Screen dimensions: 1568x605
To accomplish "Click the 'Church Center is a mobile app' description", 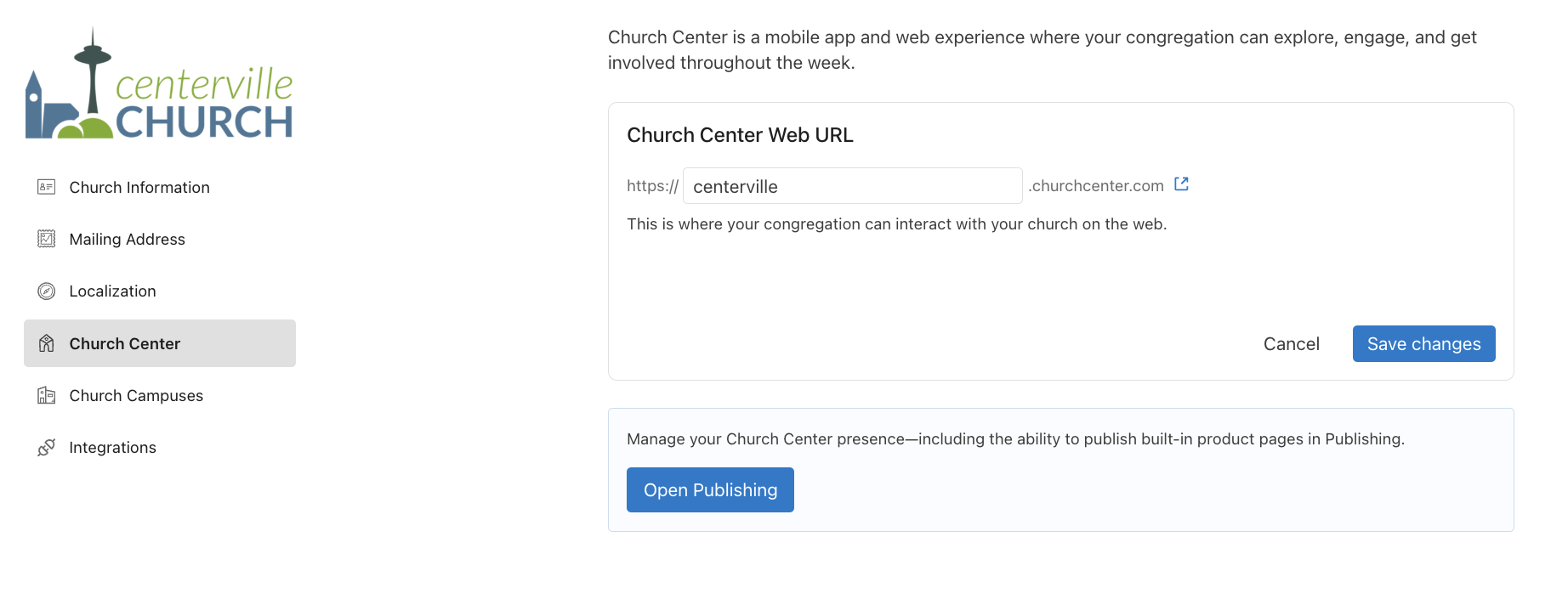I will [1042, 50].
